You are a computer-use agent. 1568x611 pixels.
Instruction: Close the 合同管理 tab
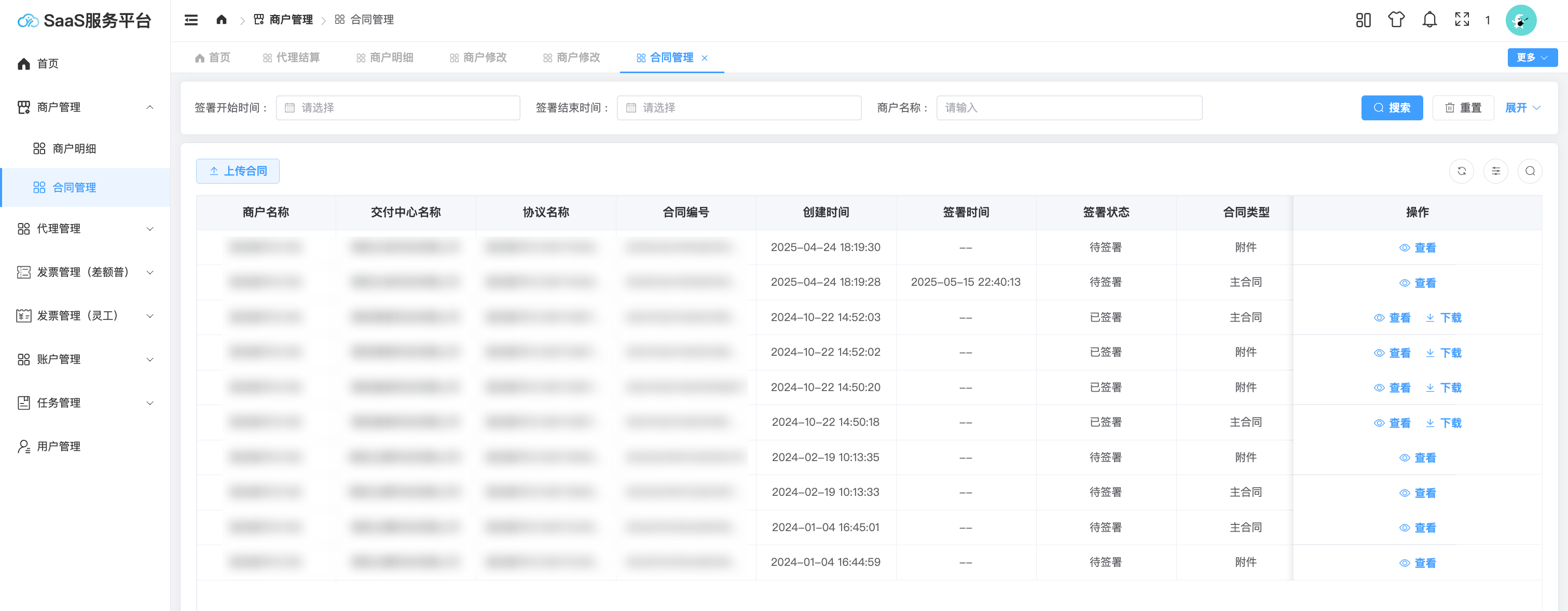pyautogui.click(x=704, y=59)
